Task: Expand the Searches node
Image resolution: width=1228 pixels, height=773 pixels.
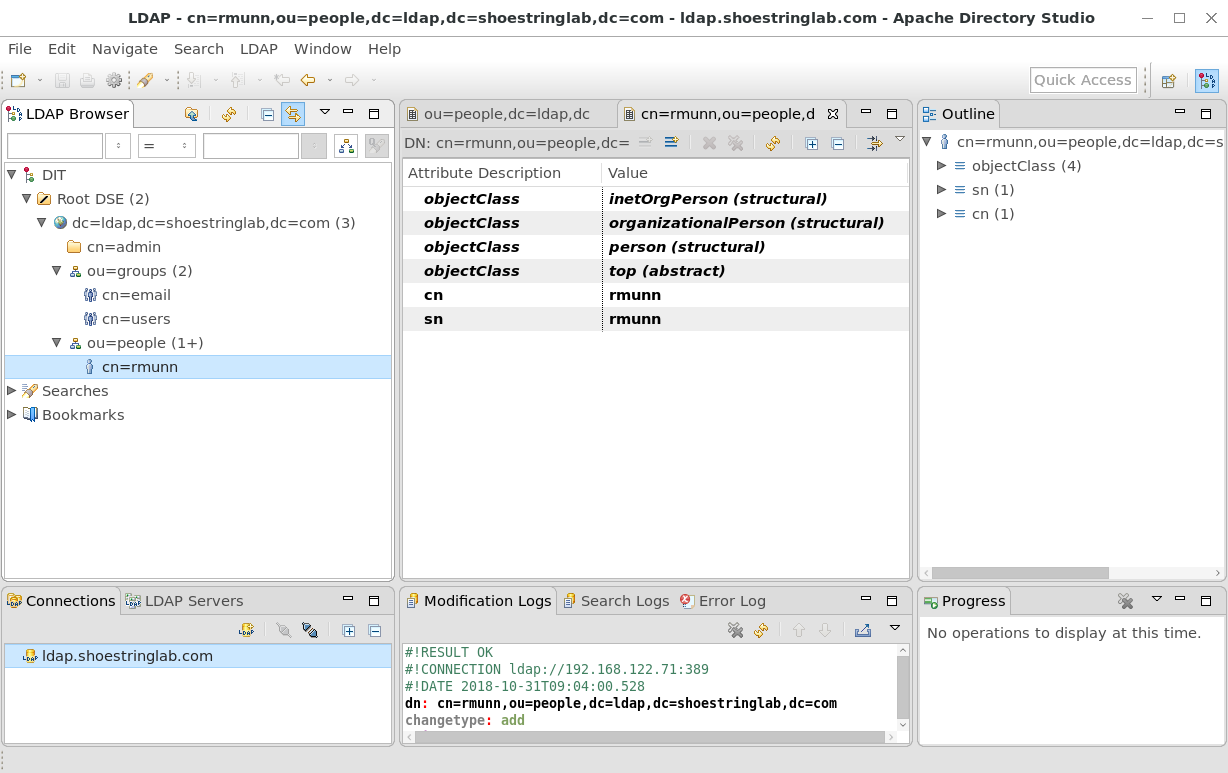Action: pos(12,391)
